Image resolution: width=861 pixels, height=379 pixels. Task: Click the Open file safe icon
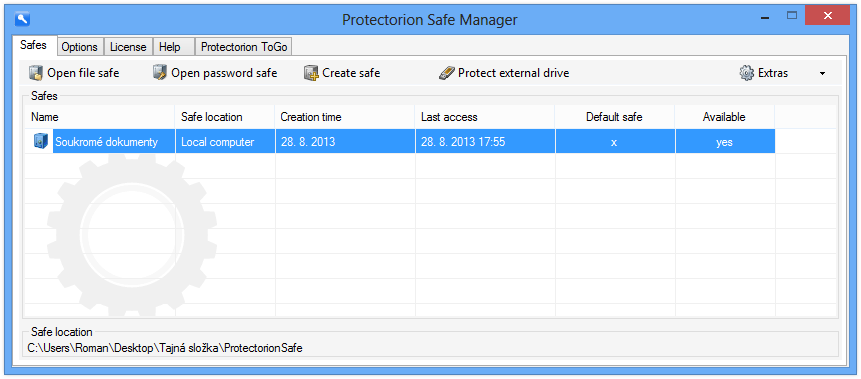click(36, 73)
